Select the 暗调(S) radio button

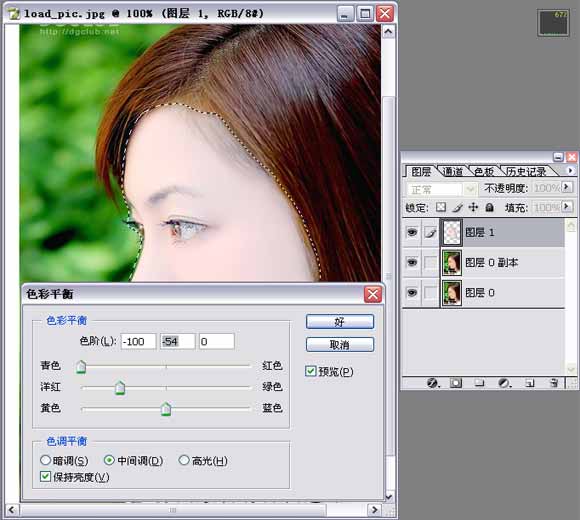click(x=45, y=460)
